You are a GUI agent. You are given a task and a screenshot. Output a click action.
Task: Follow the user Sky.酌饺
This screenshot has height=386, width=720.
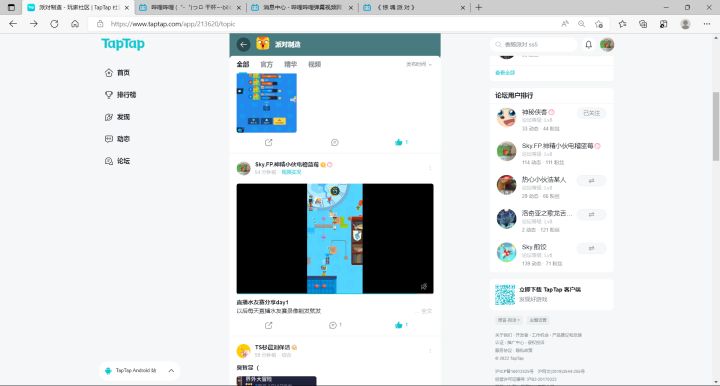[591, 248]
